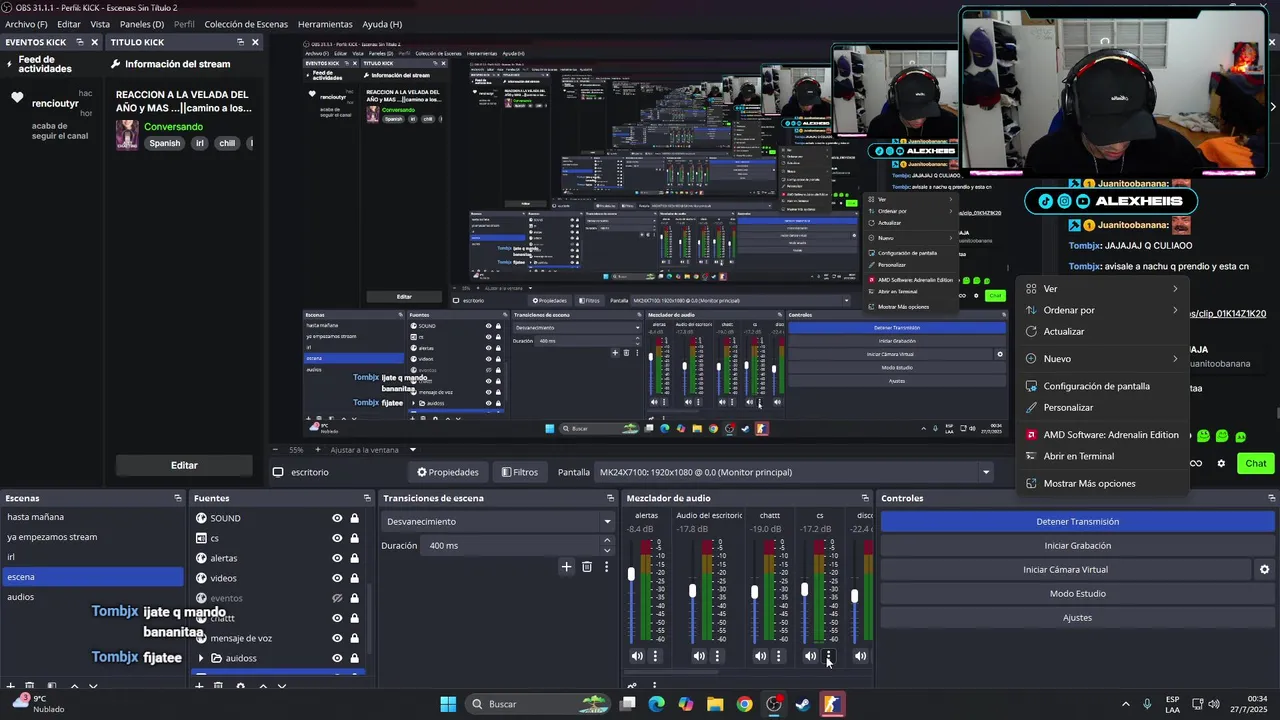
Task: Open Colección de Escenas menu
Action: click(246, 24)
